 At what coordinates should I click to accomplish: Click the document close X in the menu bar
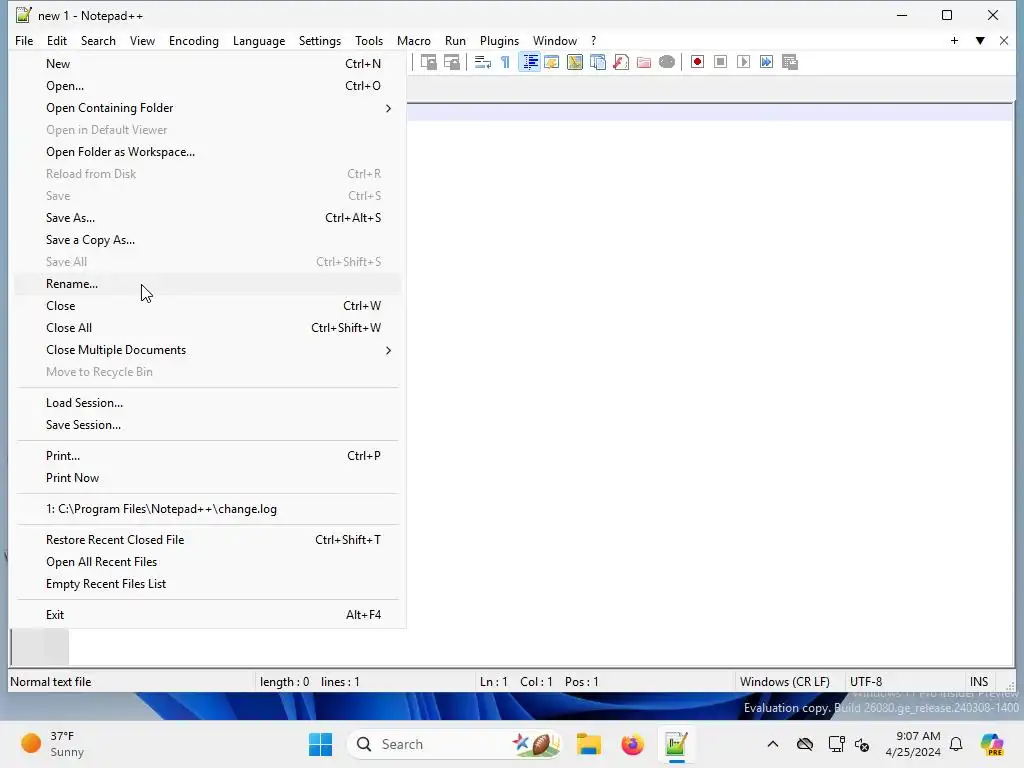coord(1004,40)
